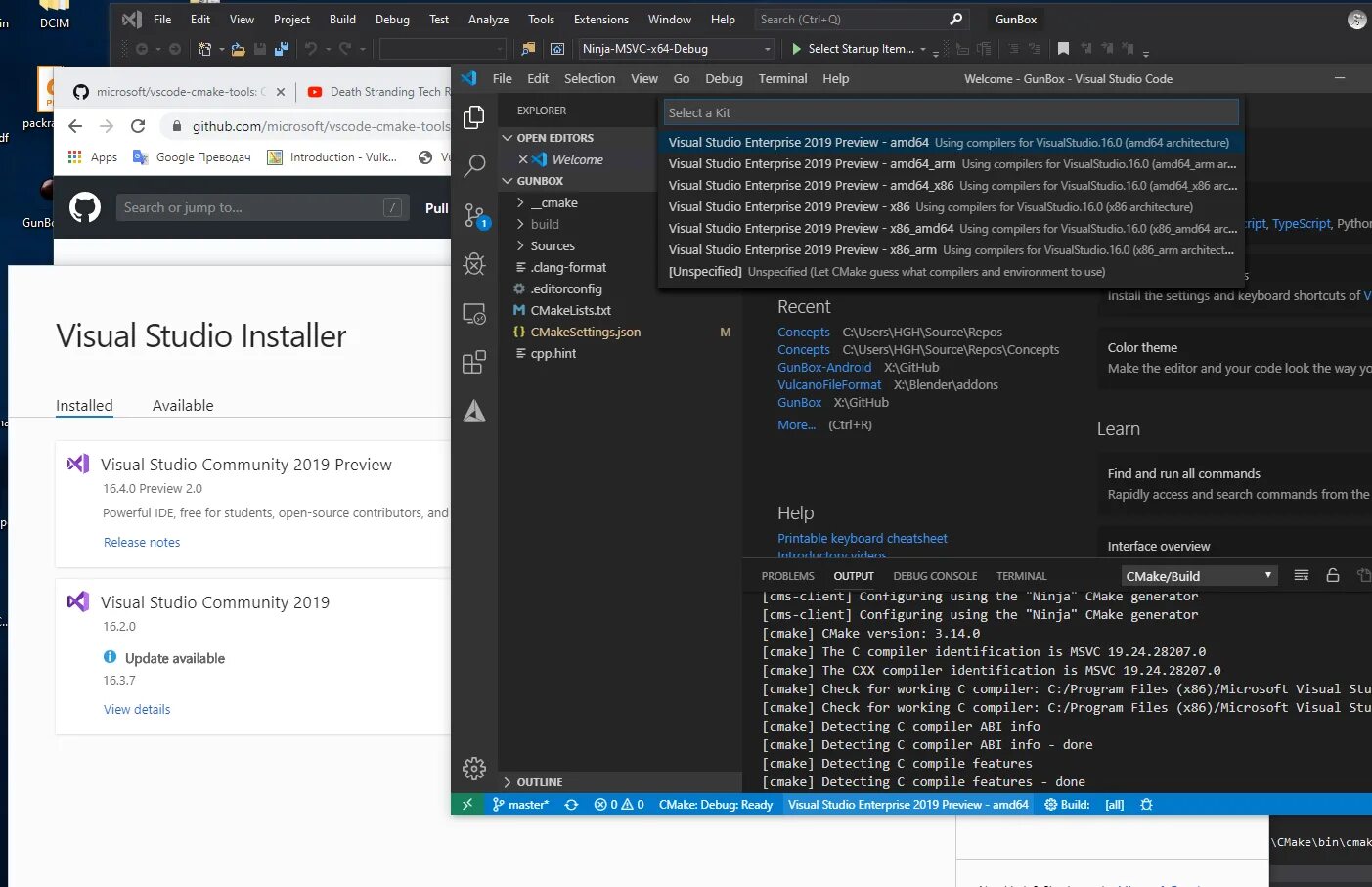Switch to Available tab in Visual Studio Installer
The image size is (1372, 887).
click(183, 406)
